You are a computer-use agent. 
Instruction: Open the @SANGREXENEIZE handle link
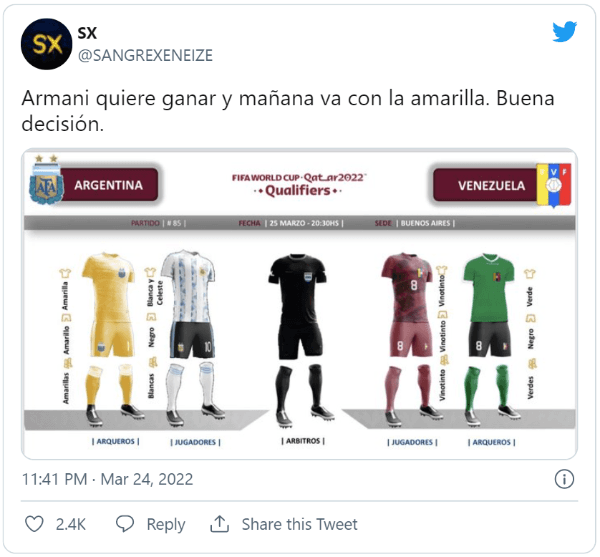coord(145,55)
